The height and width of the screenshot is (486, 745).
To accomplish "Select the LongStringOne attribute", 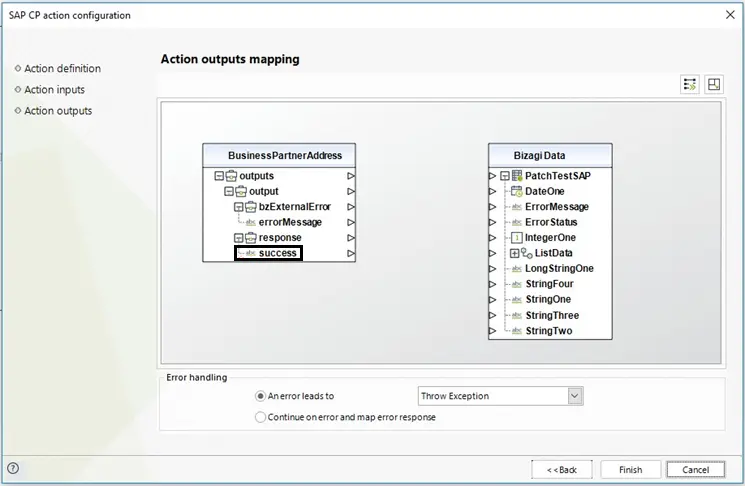I will tap(559, 269).
